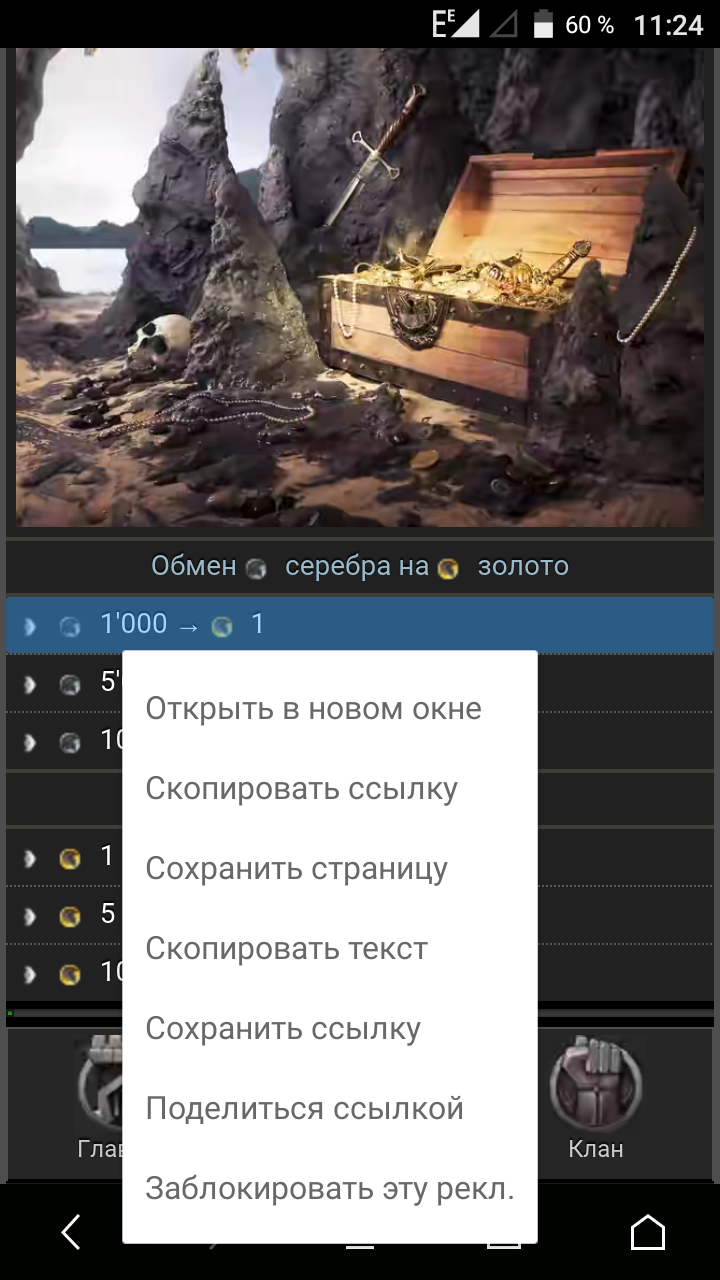Tap the Клан fist icon

(x=597, y=1084)
